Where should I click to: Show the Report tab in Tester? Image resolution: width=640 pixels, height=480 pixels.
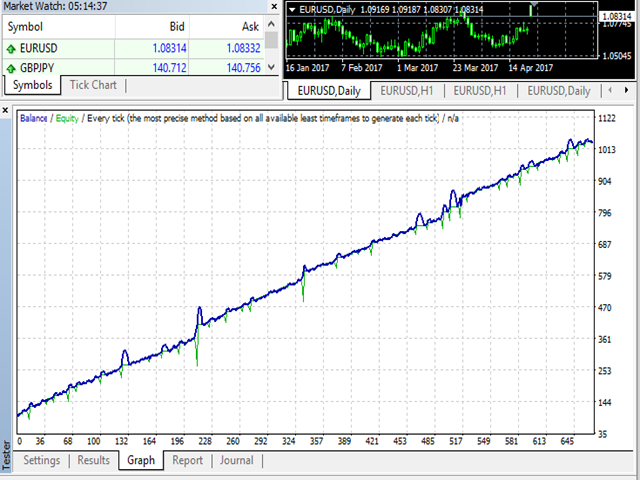click(187, 461)
